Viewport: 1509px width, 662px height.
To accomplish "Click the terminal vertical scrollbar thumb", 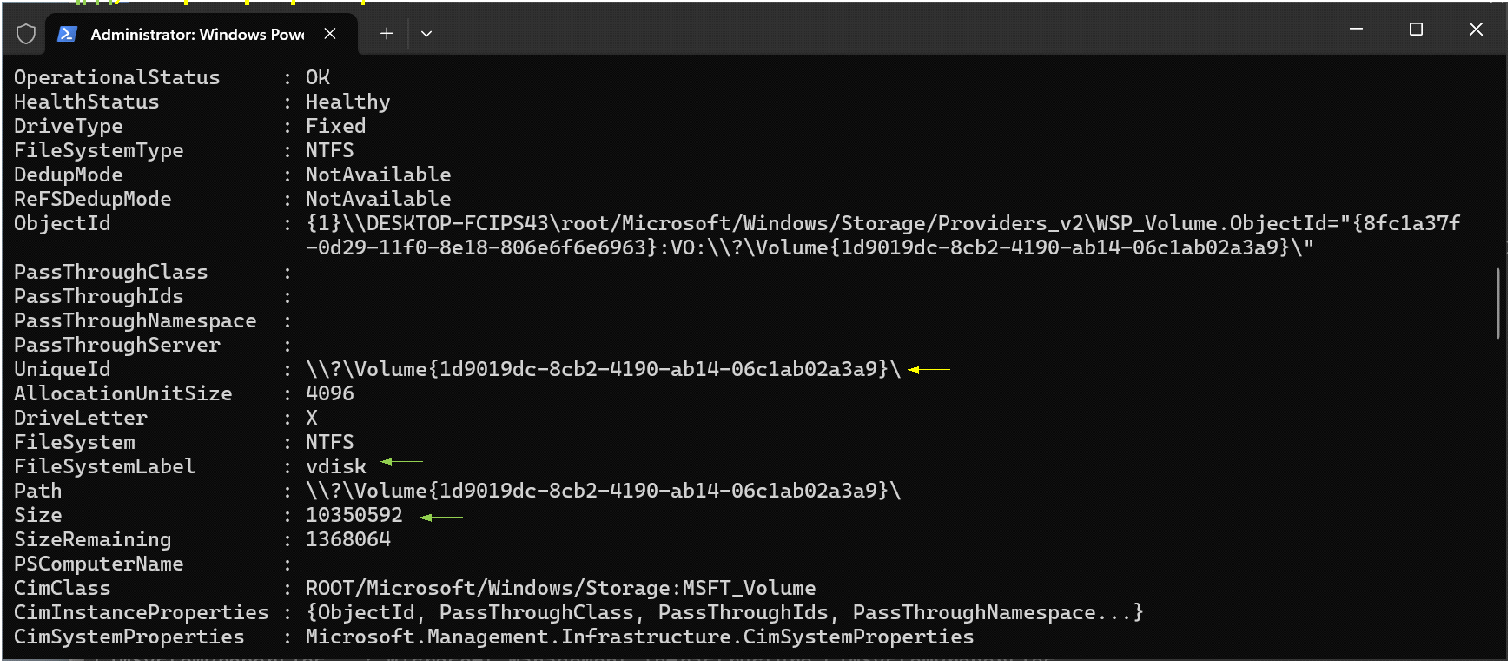I will (1497, 303).
